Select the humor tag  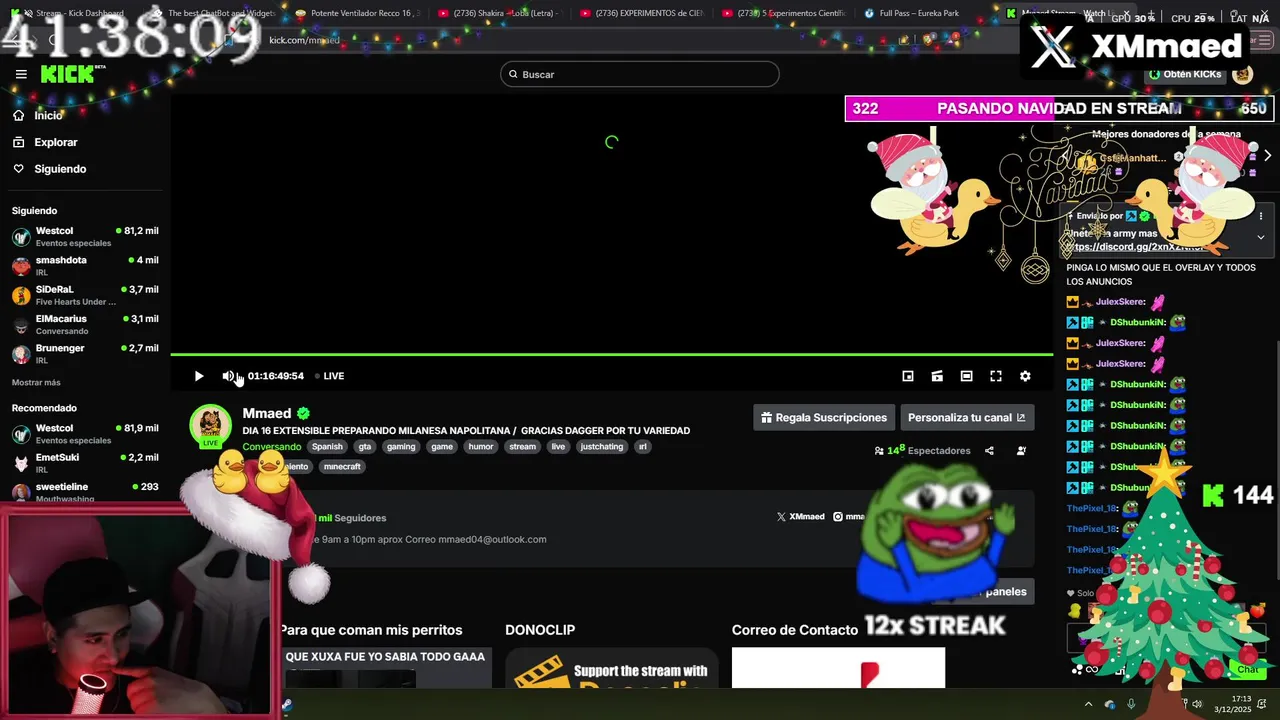click(481, 447)
